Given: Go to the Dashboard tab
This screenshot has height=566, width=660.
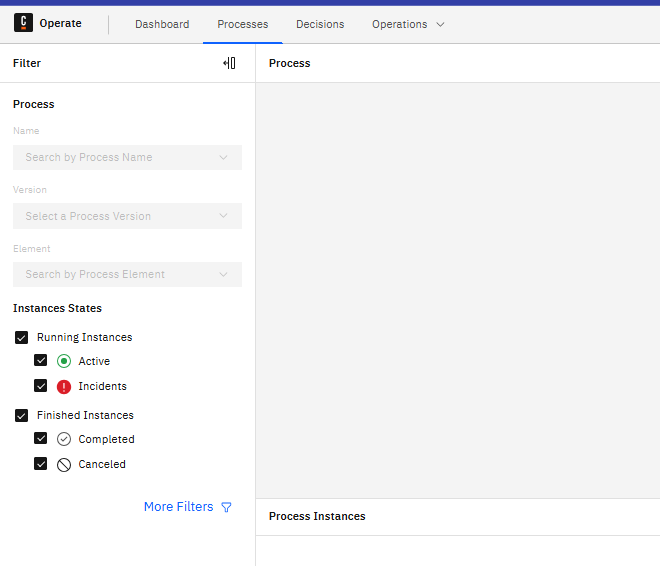Looking at the screenshot, I should click(162, 24).
